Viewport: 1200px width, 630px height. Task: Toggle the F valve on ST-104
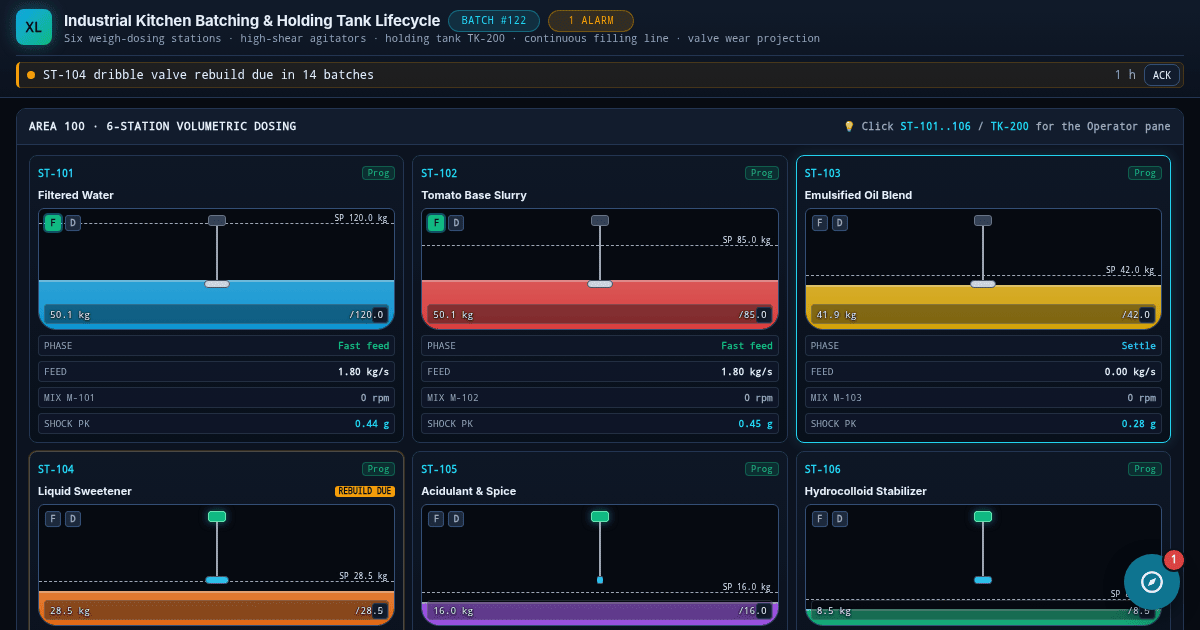[53, 519]
